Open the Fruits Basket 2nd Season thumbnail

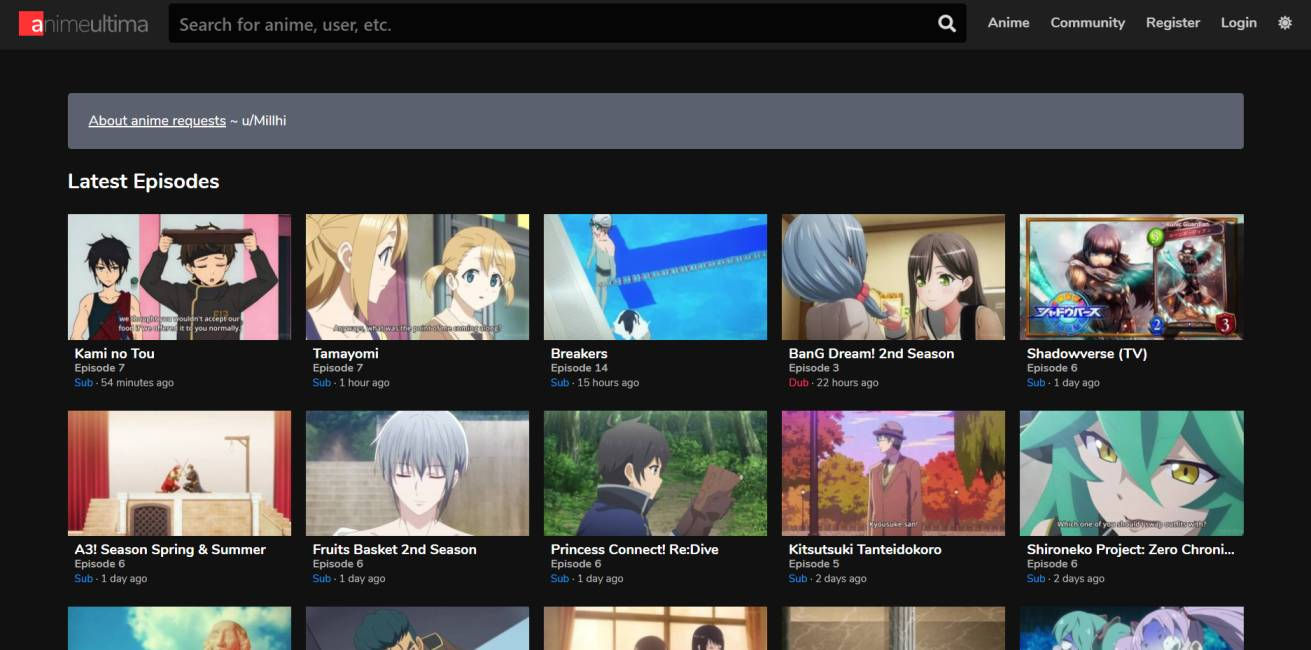tap(418, 473)
